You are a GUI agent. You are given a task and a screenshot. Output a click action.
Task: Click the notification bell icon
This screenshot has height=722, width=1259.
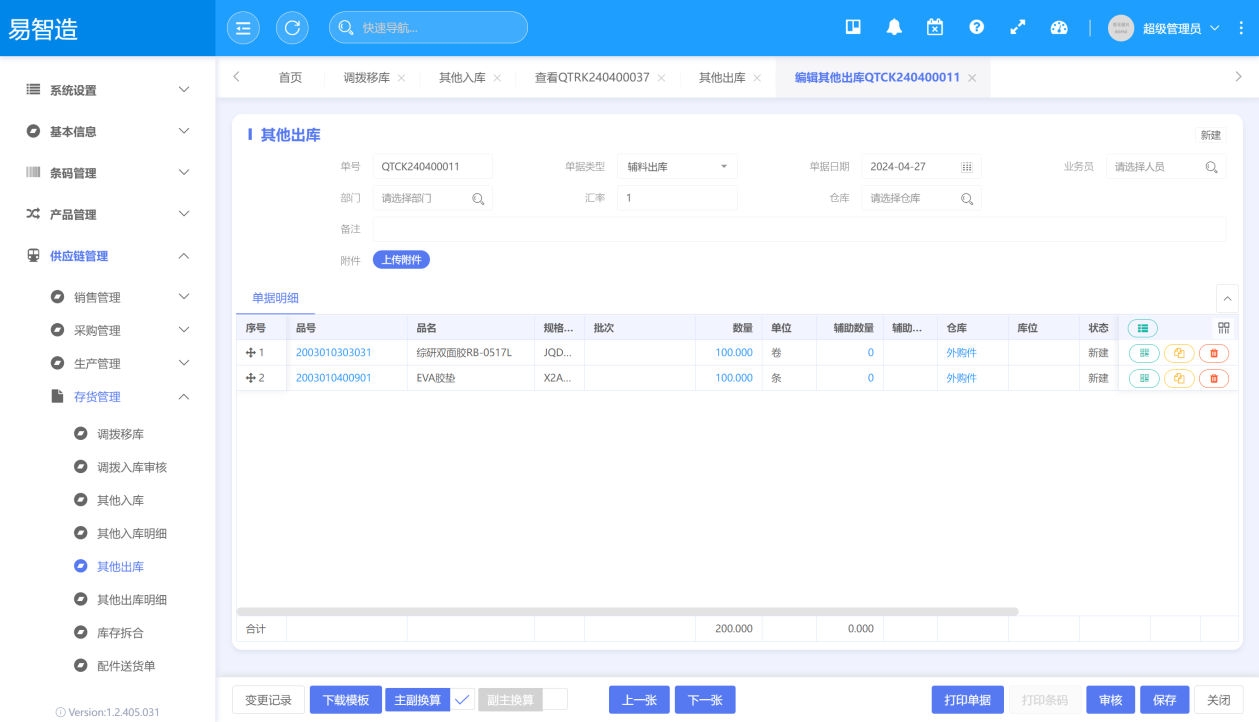[894, 28]
